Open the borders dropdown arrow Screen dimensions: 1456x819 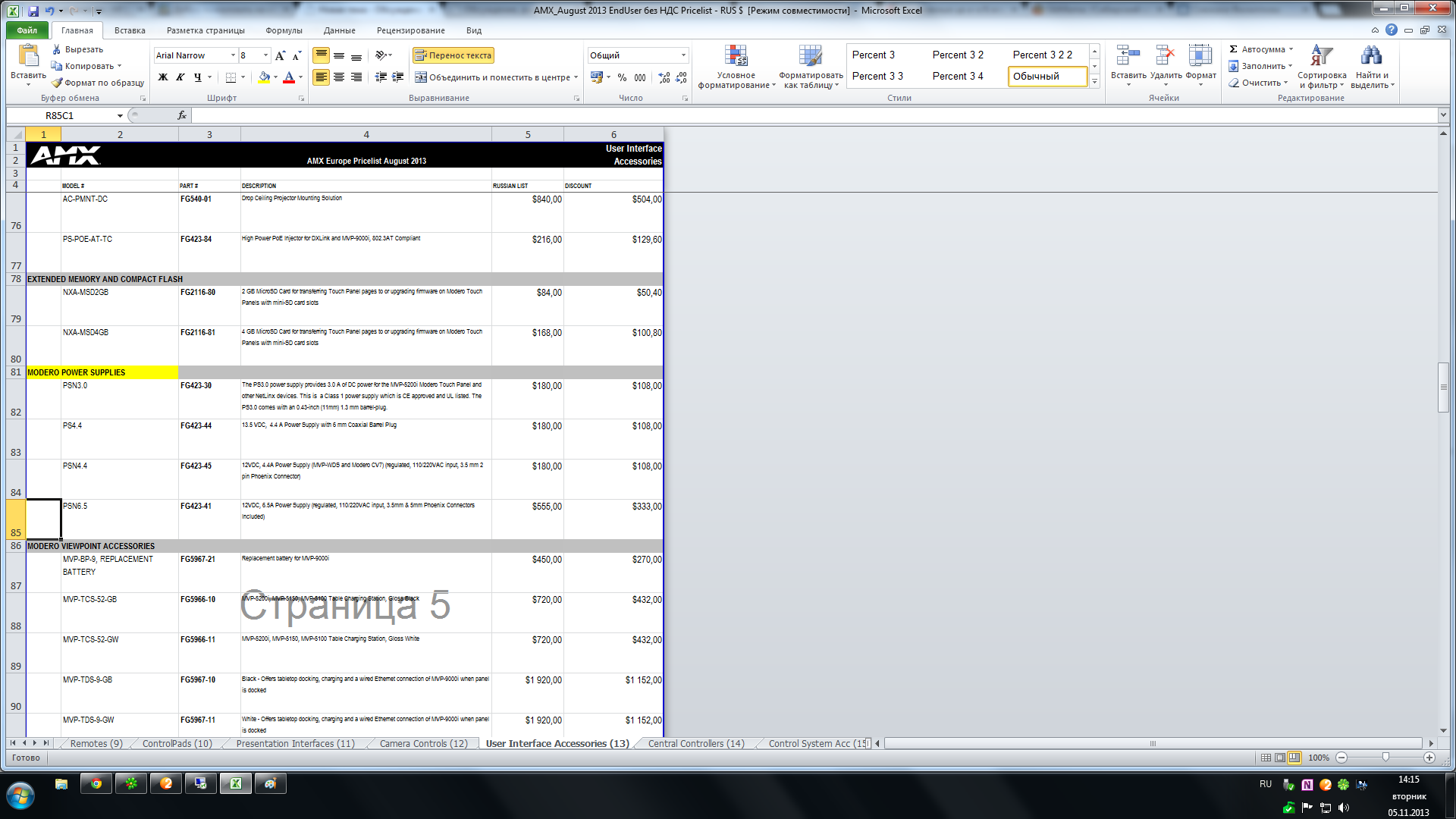pyautogui.click(x=243, y=77)
